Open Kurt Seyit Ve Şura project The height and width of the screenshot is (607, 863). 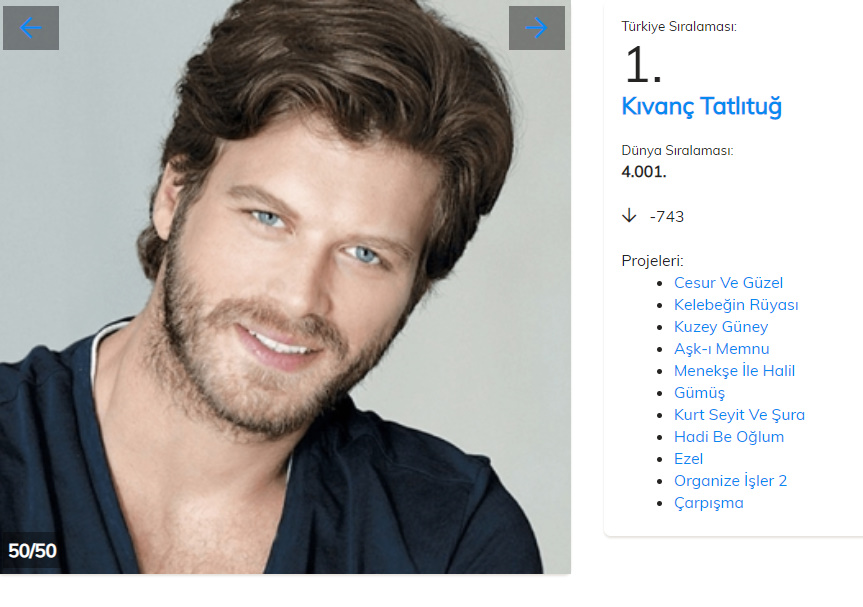pyautogui.click(x=739, y=415)
